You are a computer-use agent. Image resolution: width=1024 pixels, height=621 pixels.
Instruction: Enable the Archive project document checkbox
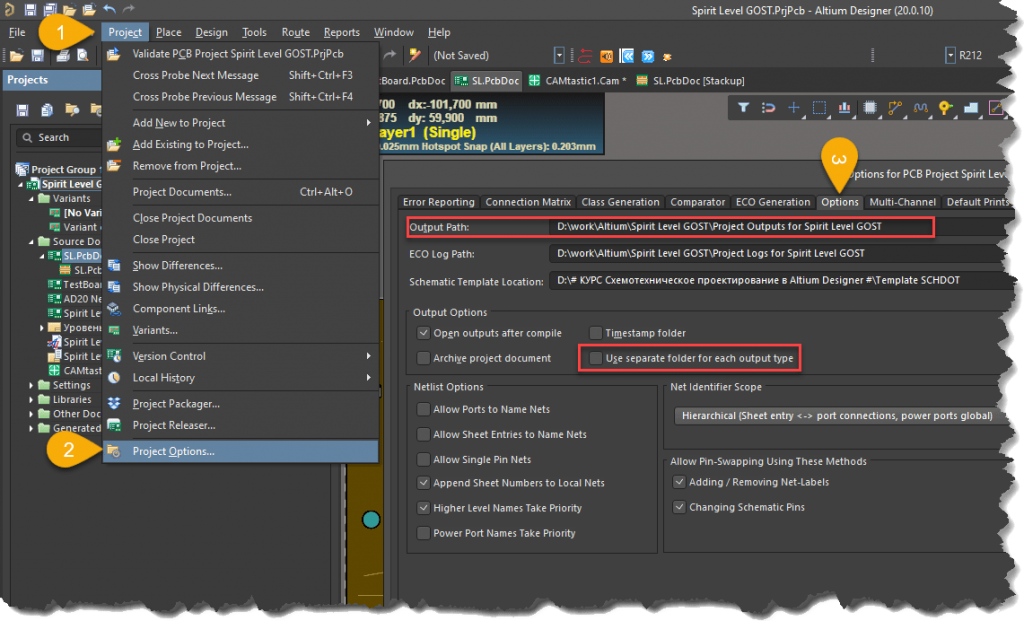click(x=424, y=358)
